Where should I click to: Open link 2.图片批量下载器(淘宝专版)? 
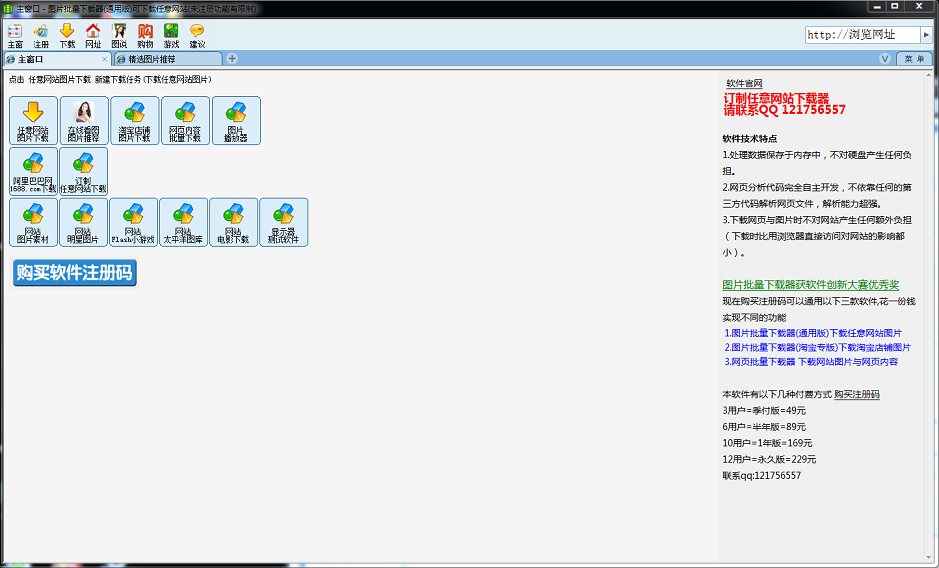pyautogui.click(x=817, y=348)
